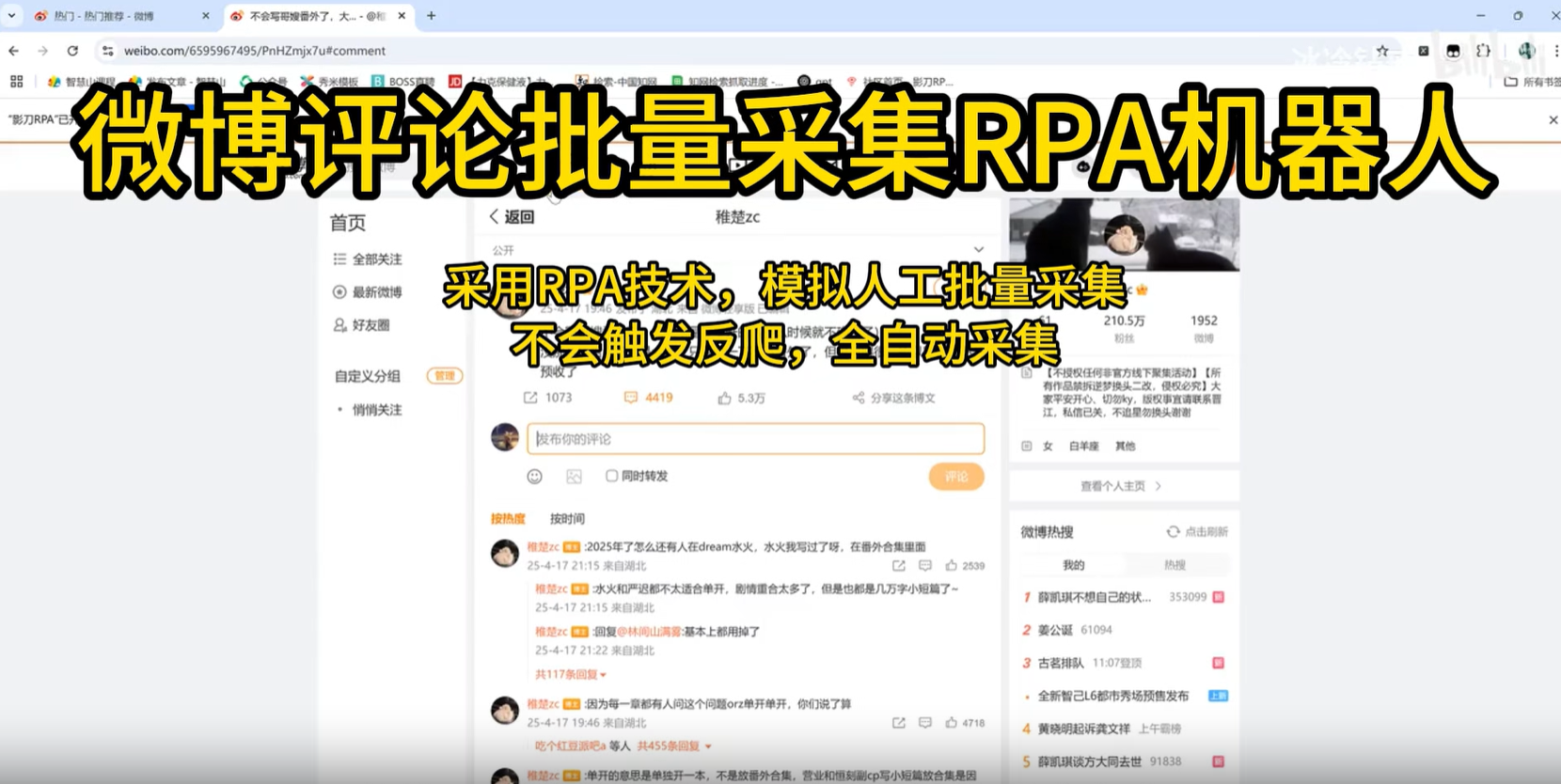Focus the 发布你的评论 input box
This screenshot has height=784, width=1561.
click(755, 439)
